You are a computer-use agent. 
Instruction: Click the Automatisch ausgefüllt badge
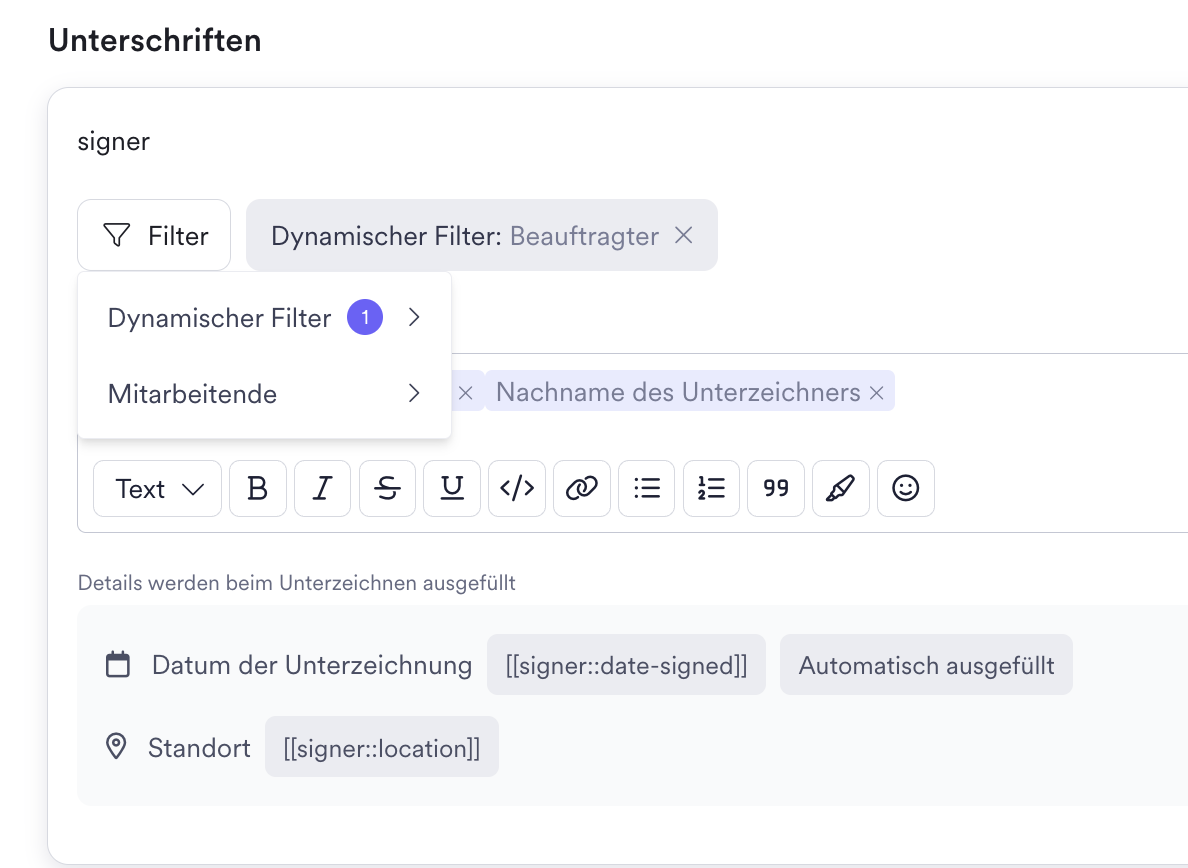point(927,665)
